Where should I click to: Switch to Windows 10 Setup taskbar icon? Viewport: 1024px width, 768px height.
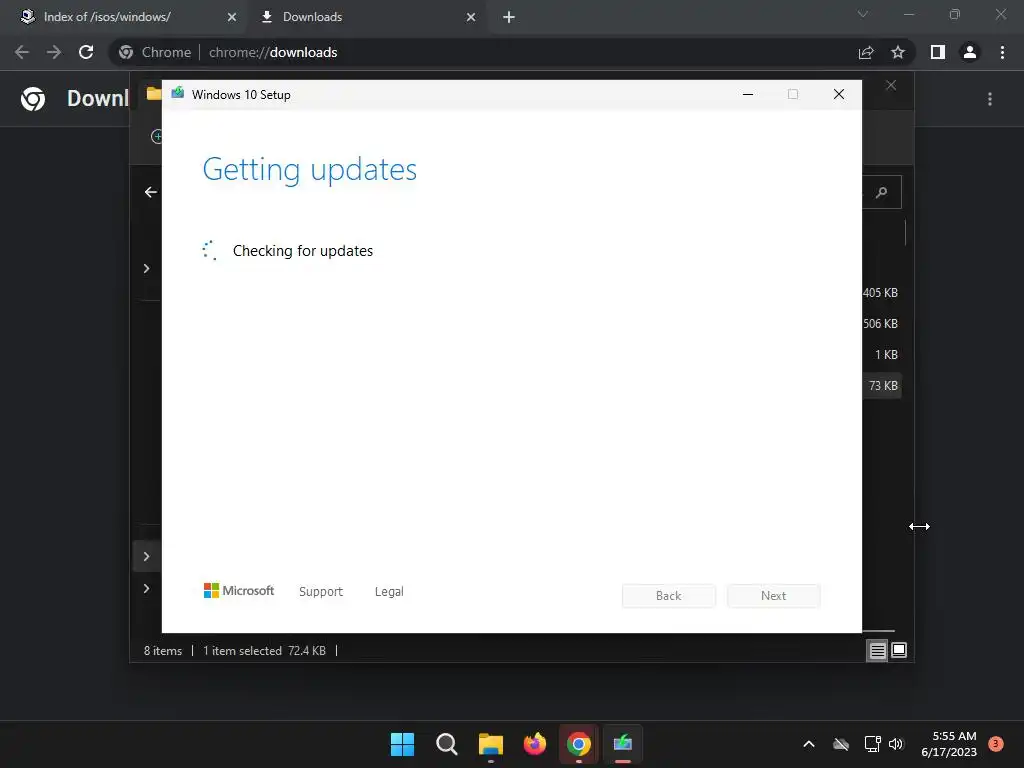tap(623, 744)
